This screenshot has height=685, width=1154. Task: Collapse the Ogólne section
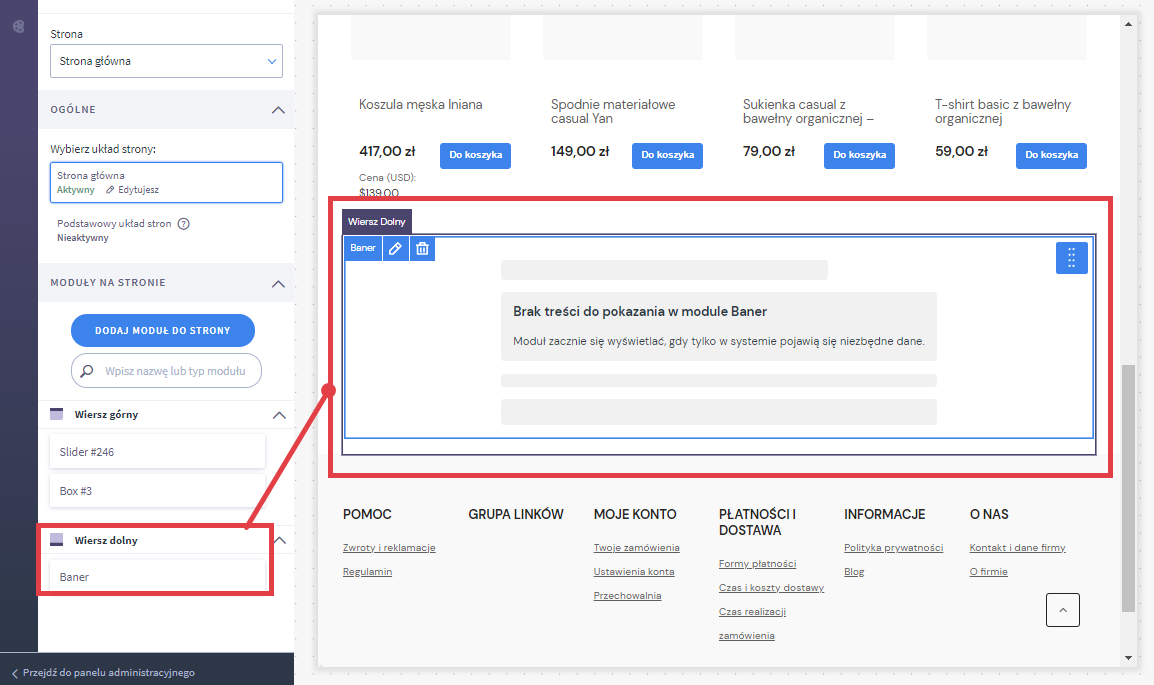tap(278, 110)
